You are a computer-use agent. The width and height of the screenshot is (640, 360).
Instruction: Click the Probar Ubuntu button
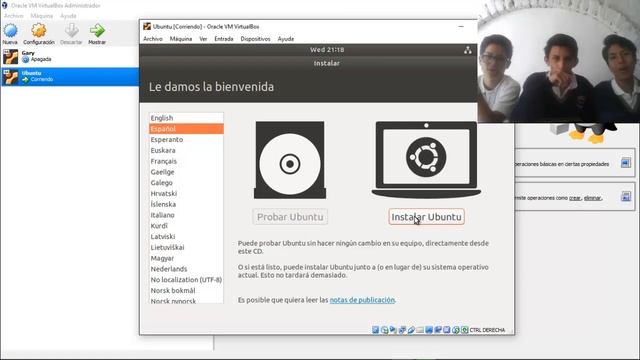click(290, 217)
